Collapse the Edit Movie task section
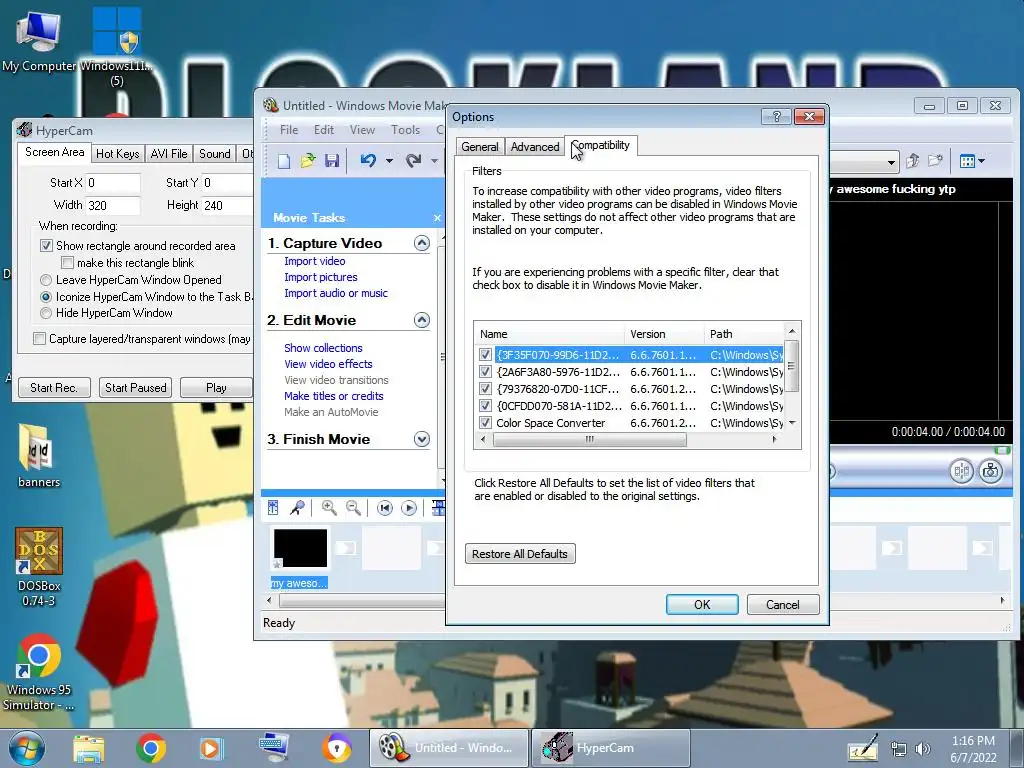 tap(422, 320)
